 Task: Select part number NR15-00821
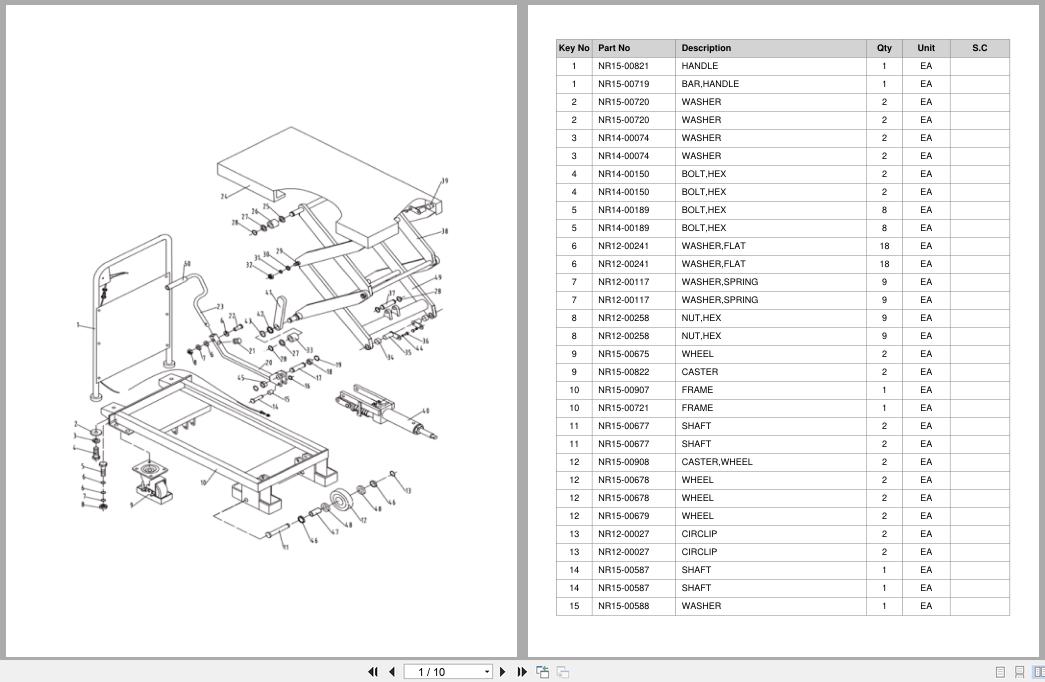coord(623,66)
